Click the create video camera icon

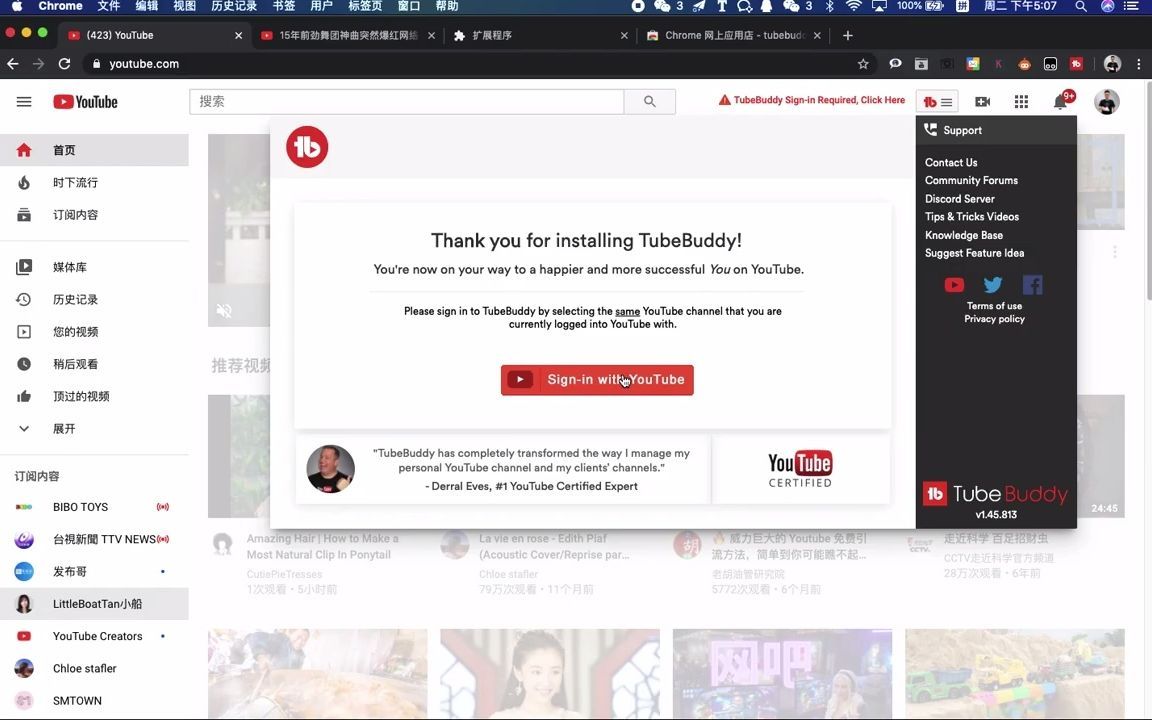tap(982, 101)
